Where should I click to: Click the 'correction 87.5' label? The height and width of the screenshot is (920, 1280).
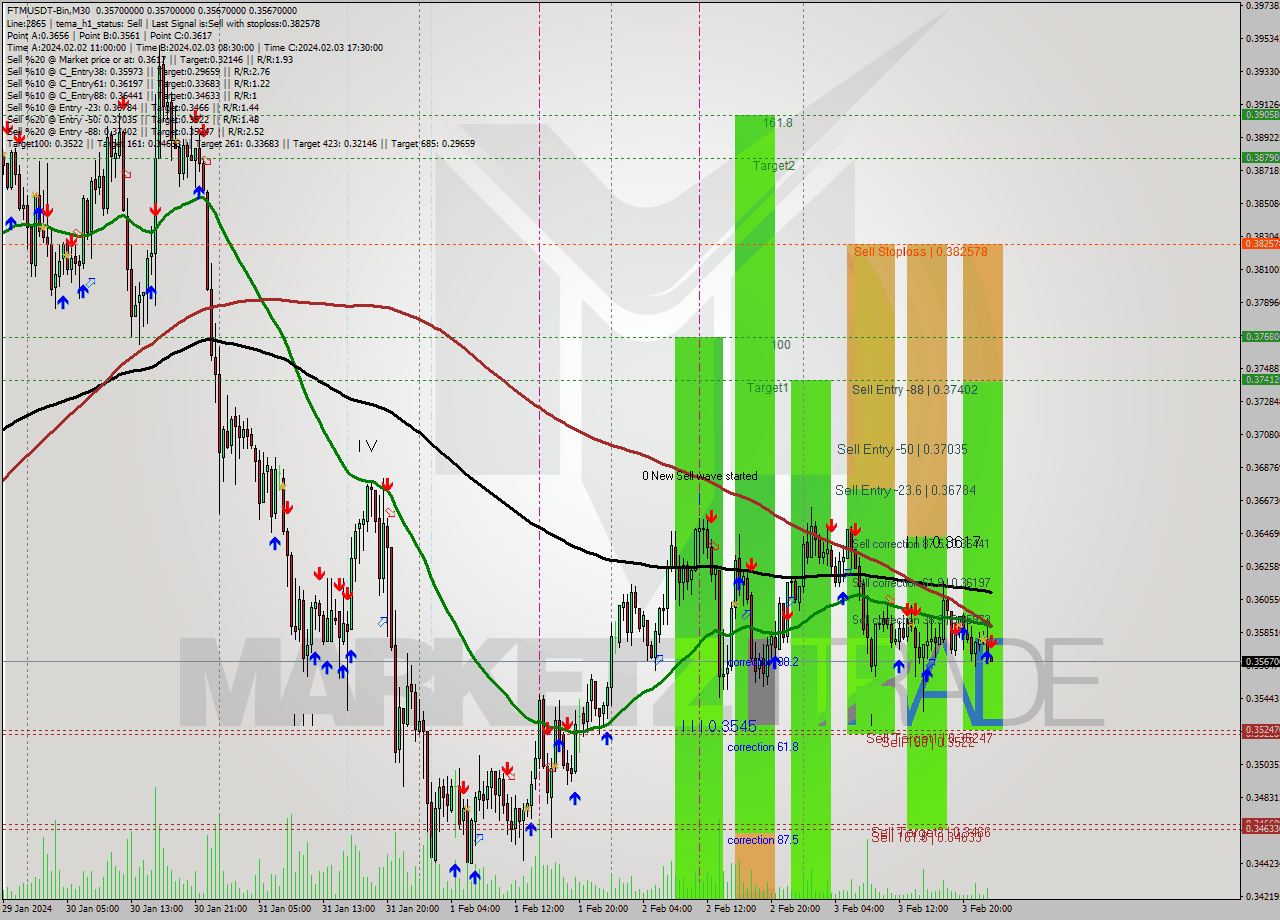(x=763, y=840)
